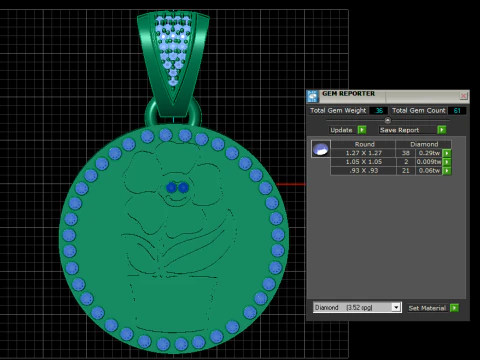Click the 0.06tw weight cell

429,171
